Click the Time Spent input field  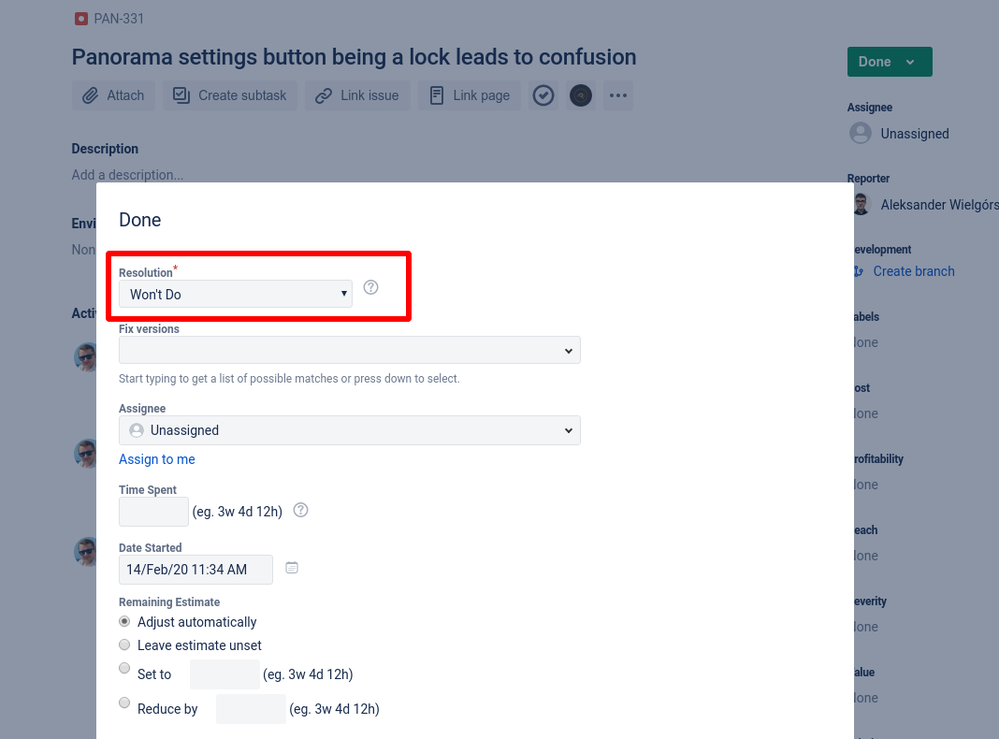pyautogui.click(x=154, y=512)
